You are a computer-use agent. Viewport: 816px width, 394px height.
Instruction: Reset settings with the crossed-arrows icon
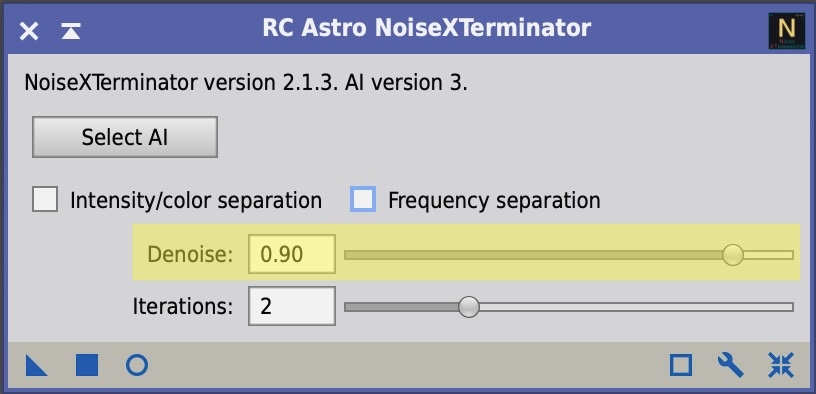[x=781, y=365]
